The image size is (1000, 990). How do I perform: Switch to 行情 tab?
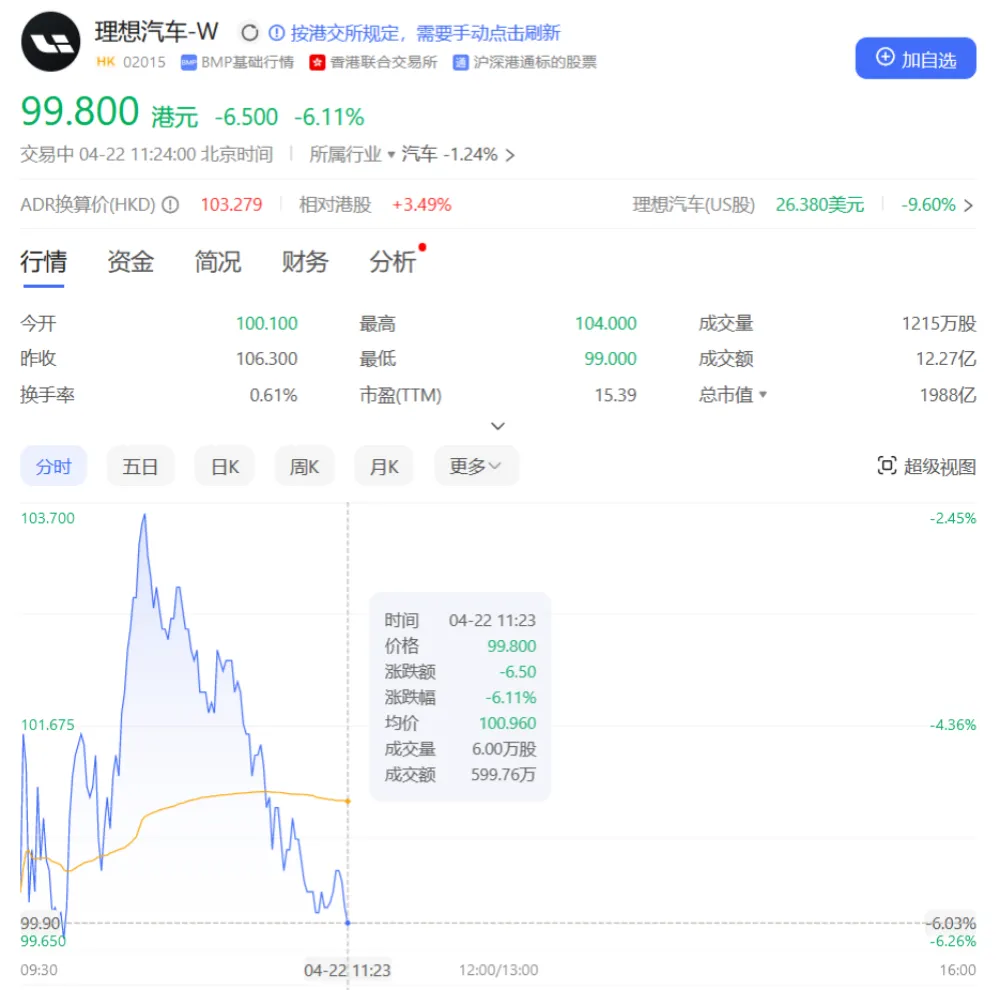tap(43, 262)
